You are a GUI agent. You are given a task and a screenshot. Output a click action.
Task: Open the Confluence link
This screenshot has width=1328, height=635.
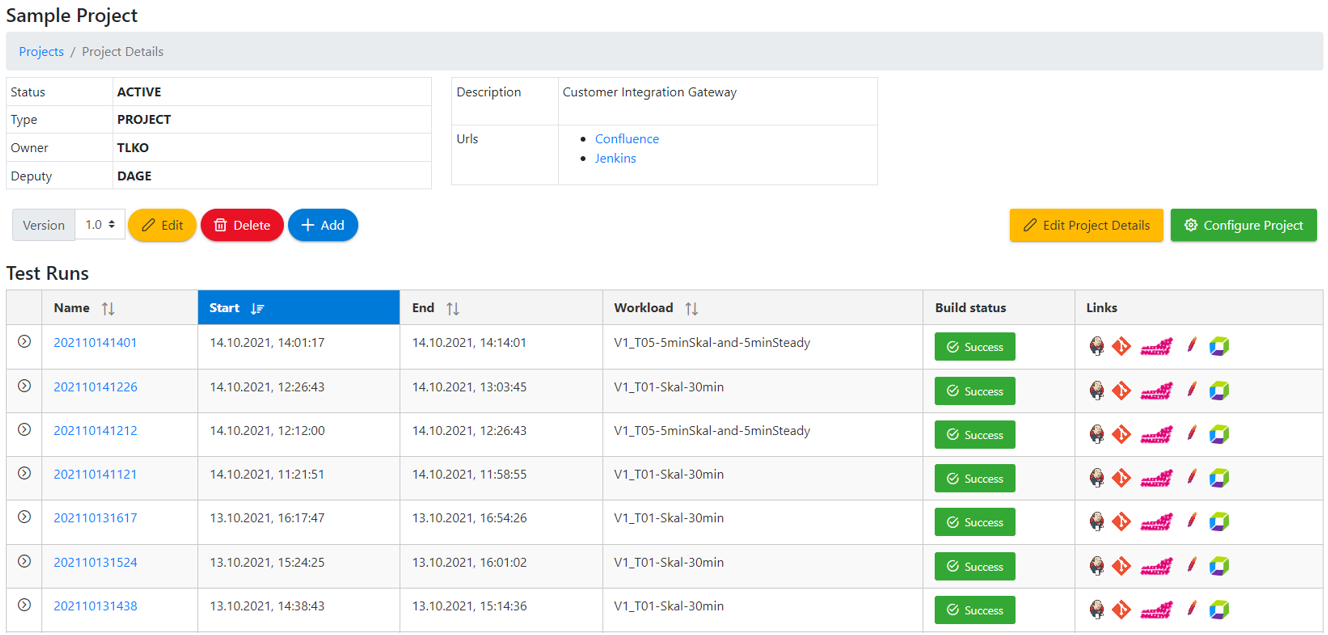tap(626, 138)
